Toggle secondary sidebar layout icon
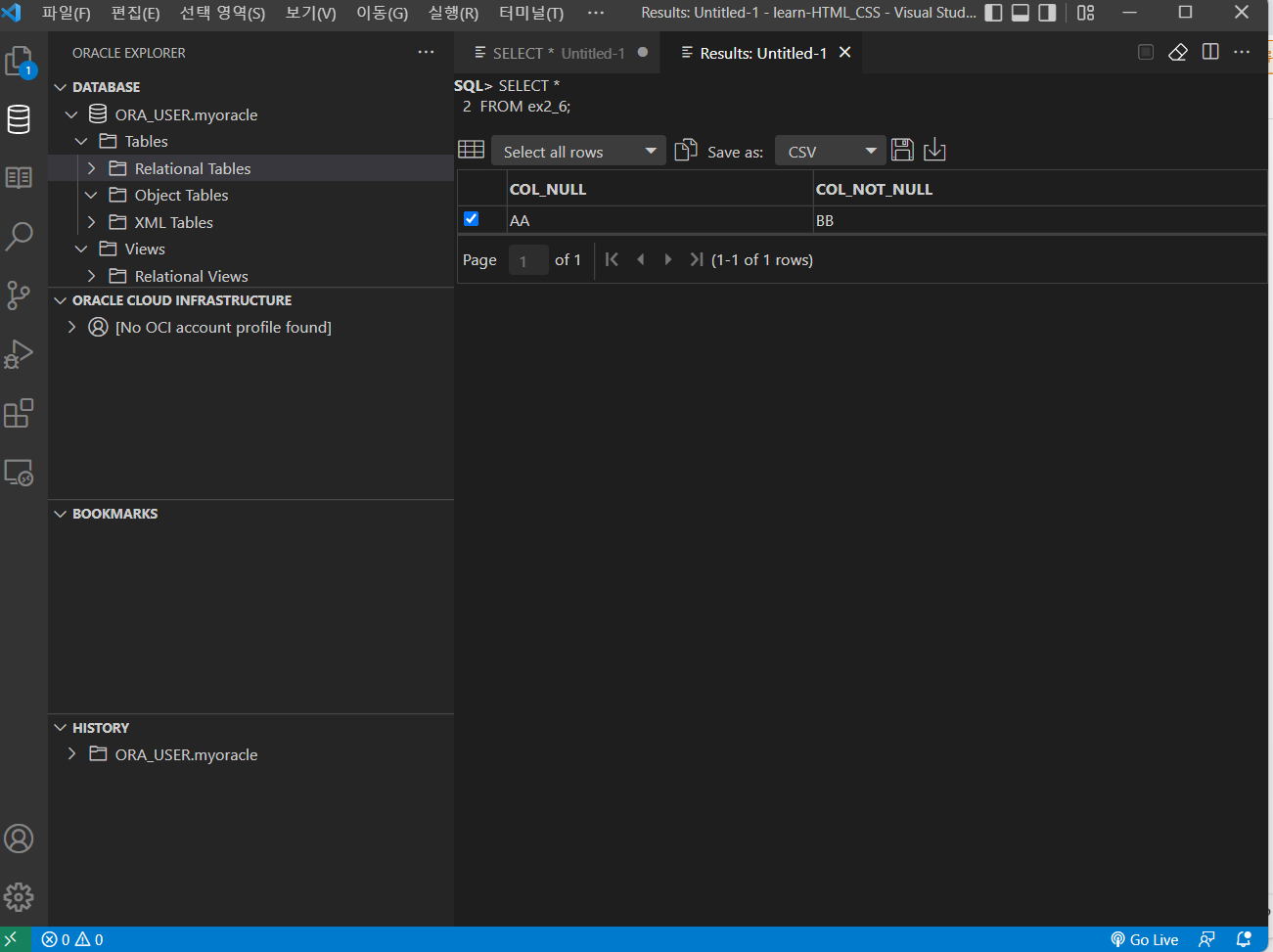The height and width of the screenshot is (952, 1273). (1047, 13)
